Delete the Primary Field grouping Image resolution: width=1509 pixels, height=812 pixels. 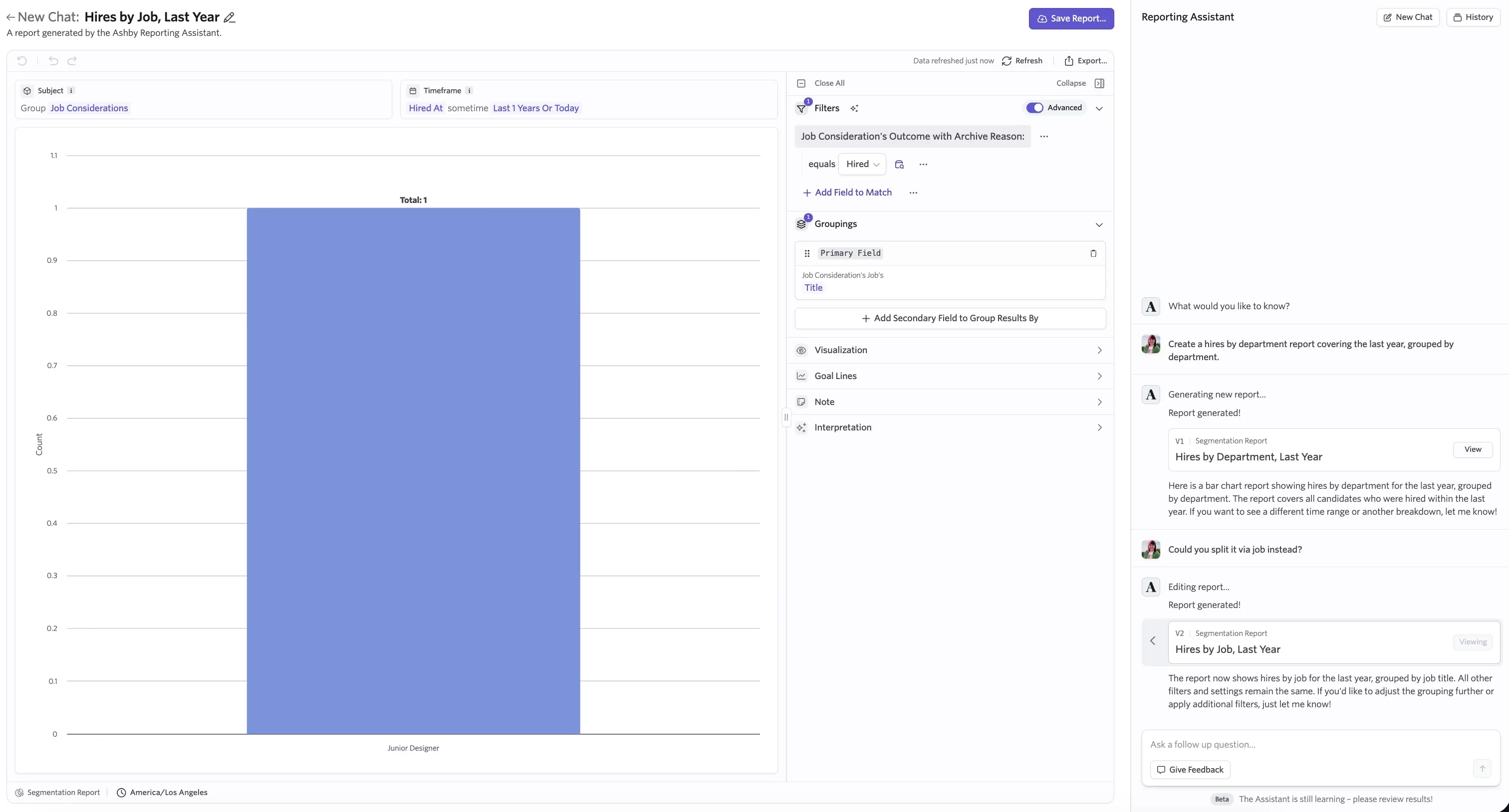1093,253
